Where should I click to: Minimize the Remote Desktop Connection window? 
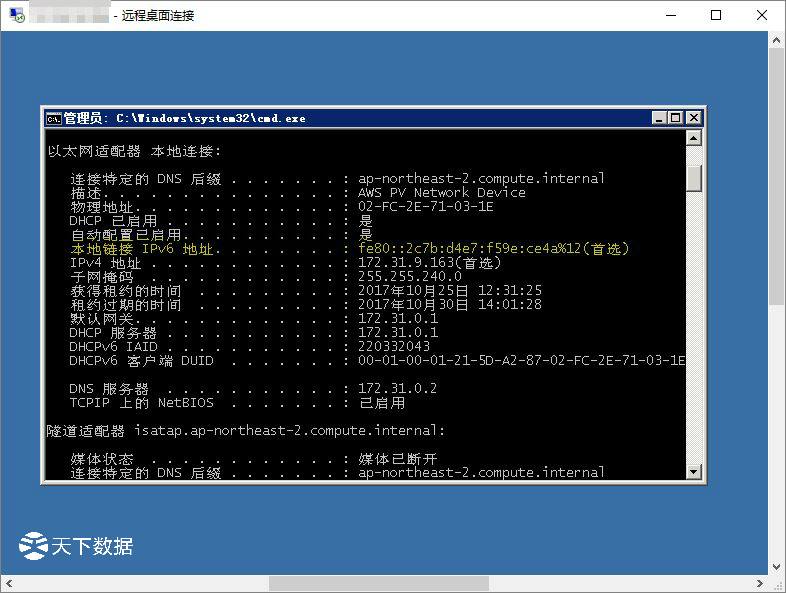(x=669, y=15)
